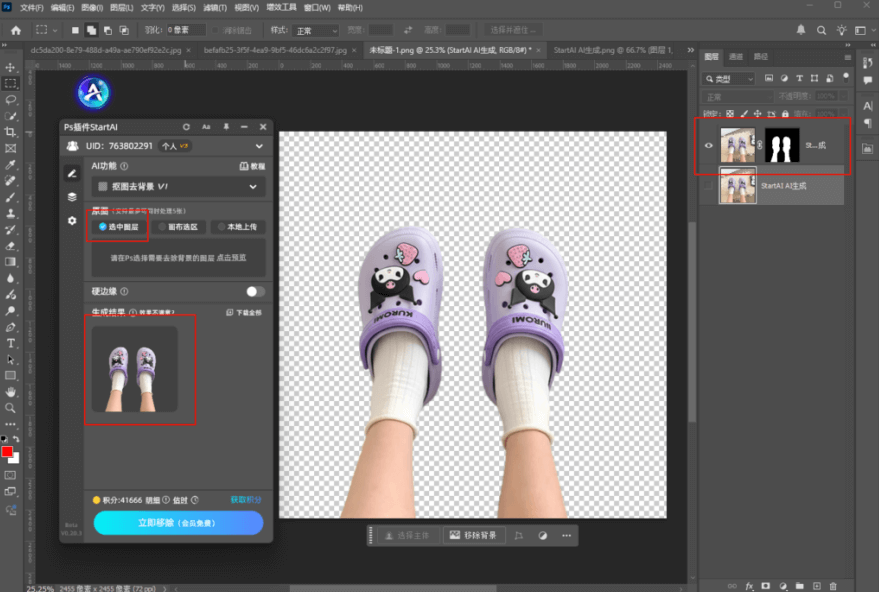The image size is (879, 592).
Task: Click the 移除背景 button below the canvas
Action: point(475,536)
